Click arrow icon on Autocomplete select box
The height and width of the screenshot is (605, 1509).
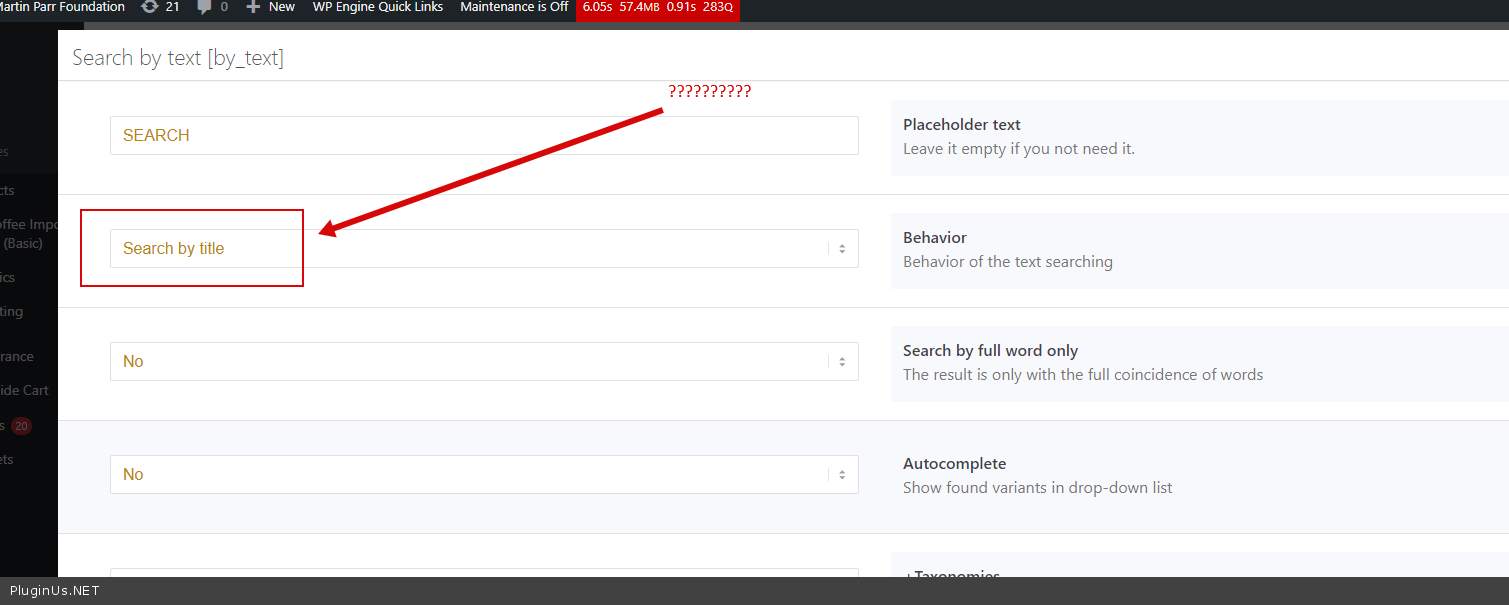(x=842, y=475)
